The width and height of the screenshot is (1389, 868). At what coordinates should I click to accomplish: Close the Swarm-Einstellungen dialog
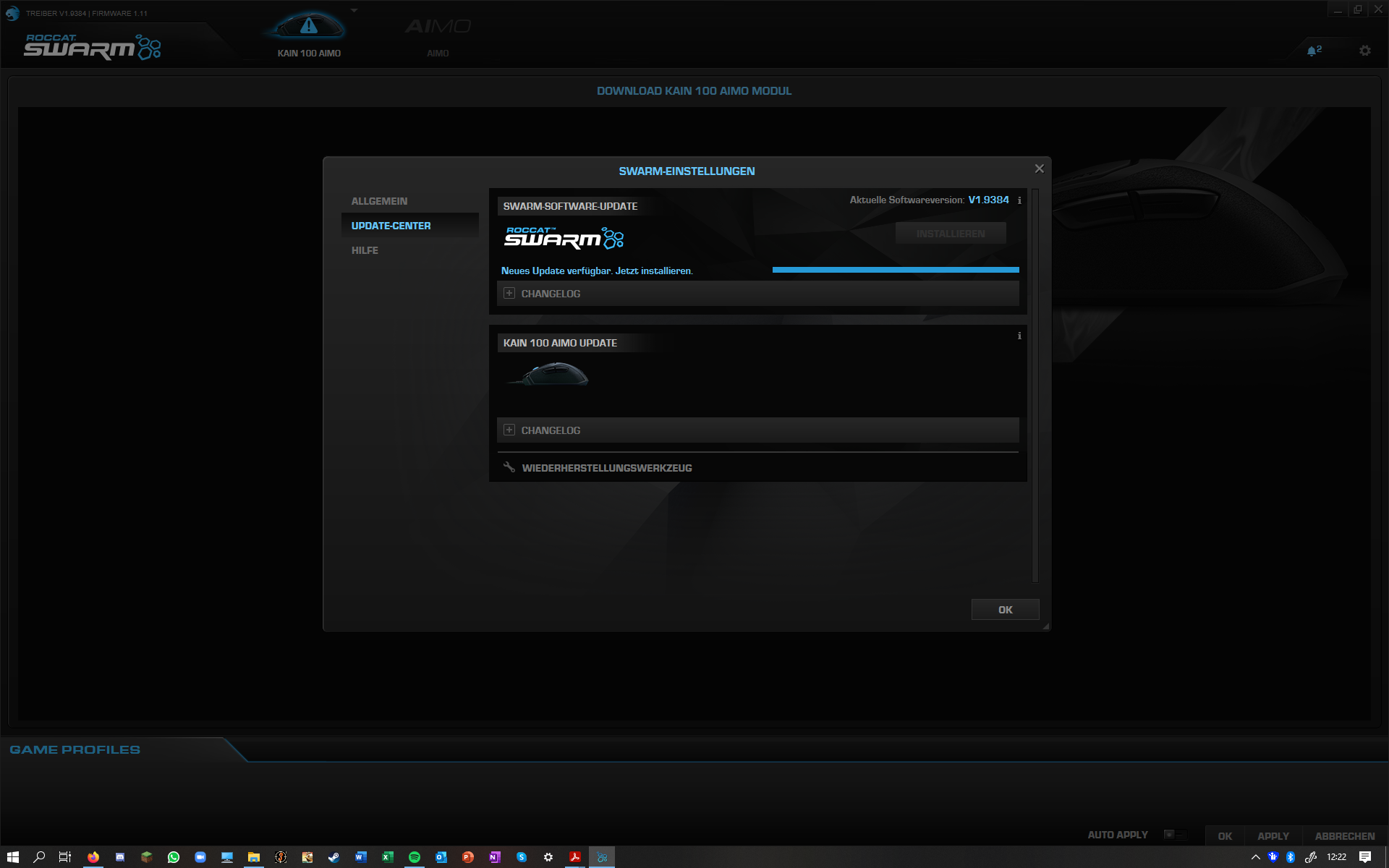point(1039,169)
